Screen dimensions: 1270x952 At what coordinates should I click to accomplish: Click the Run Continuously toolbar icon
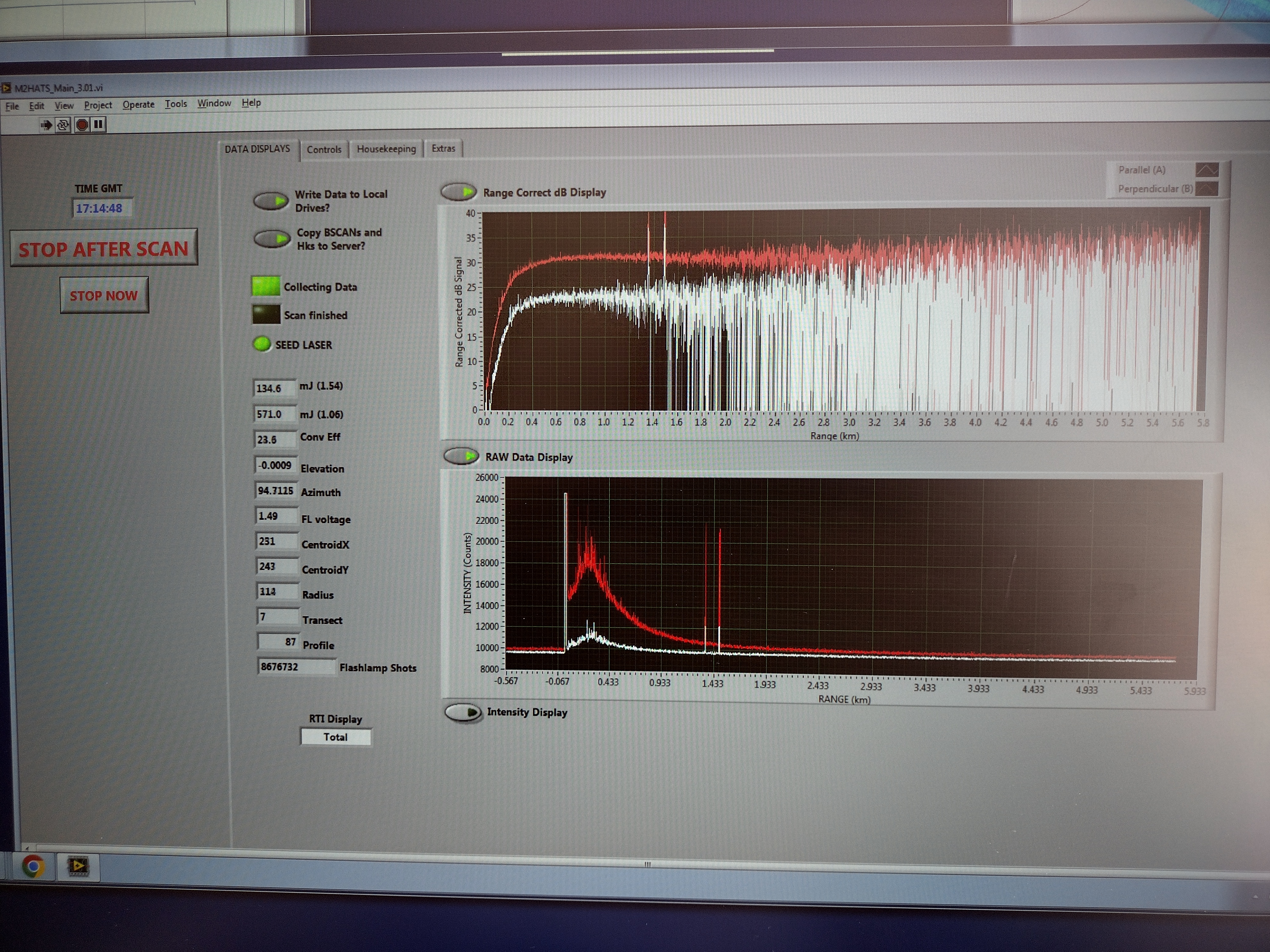[x=63, y=124]
